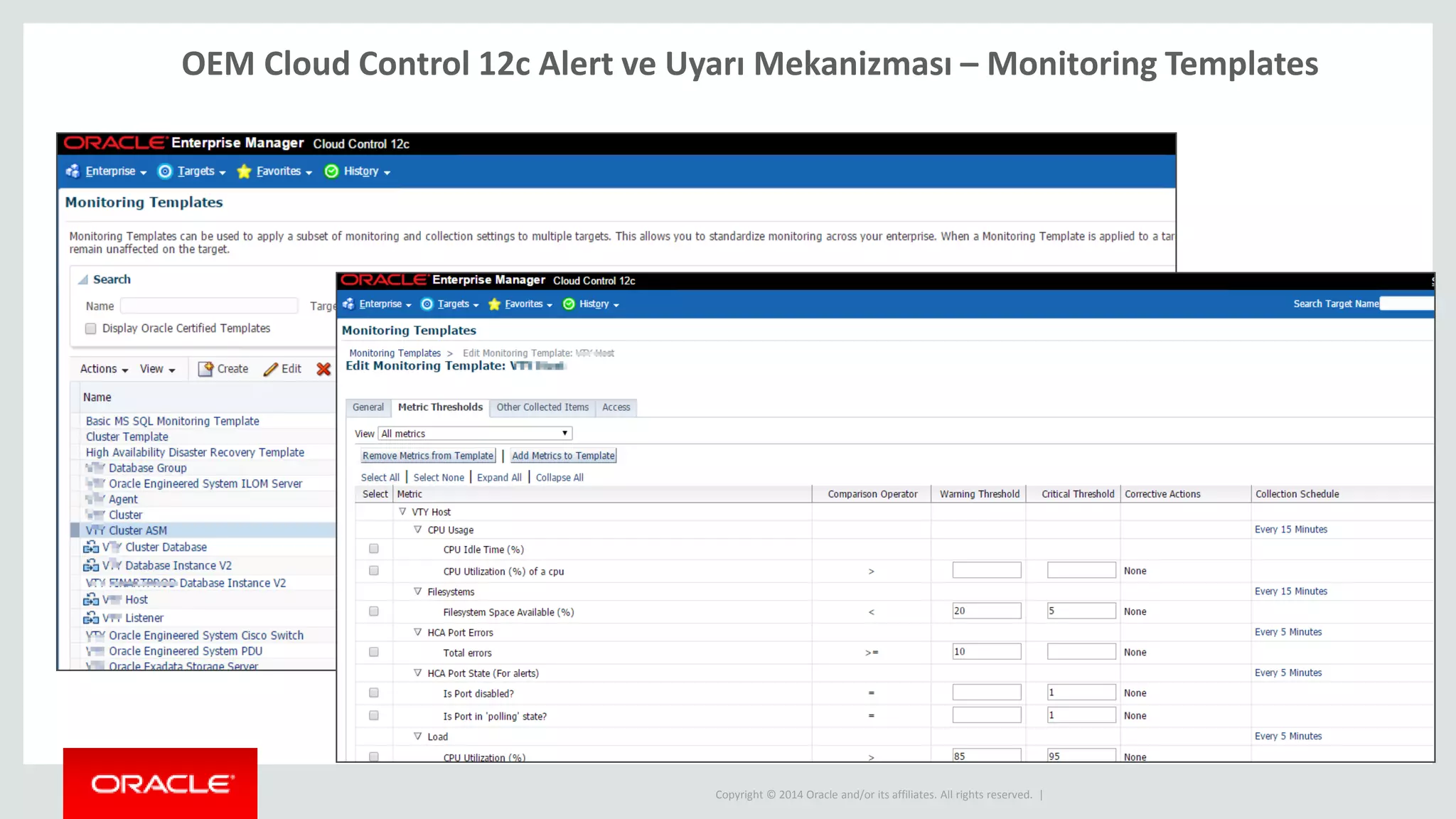Collapse HCA Port State (For alerts) node
Screen dimensions: 1456x819
point(418,673)
